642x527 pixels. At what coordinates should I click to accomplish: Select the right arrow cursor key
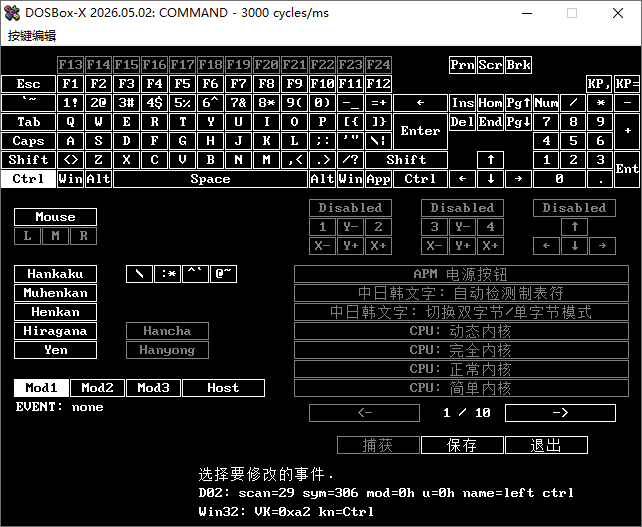(x=518, y=179)
